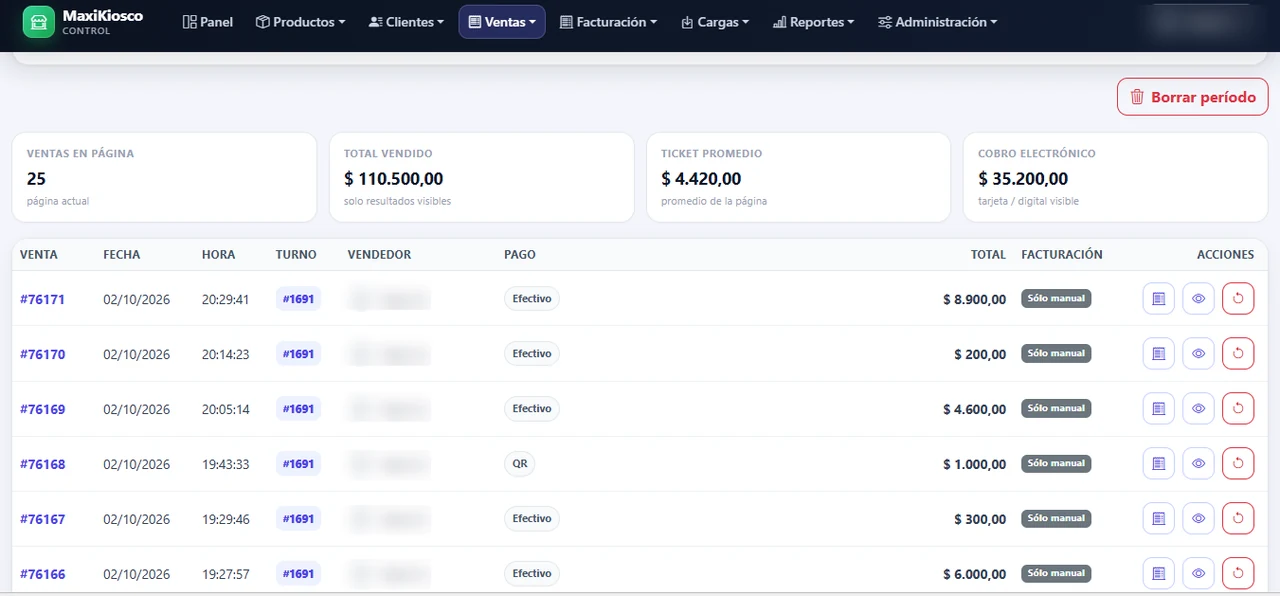Click the red revert icon for sale #76168
Viewport: 1280px width, 596px height.
(x=1238, y=463)
